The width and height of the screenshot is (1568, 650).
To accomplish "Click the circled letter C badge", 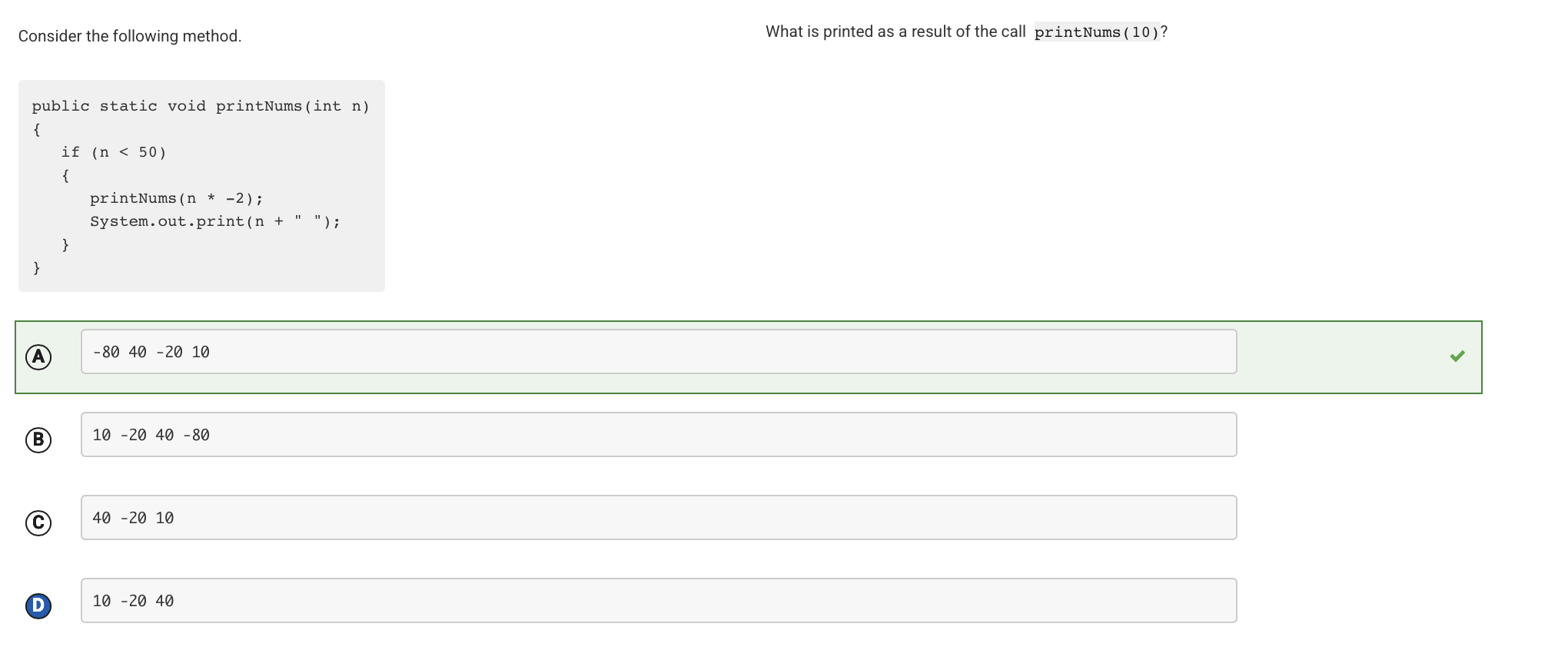I will pos(38,522).
